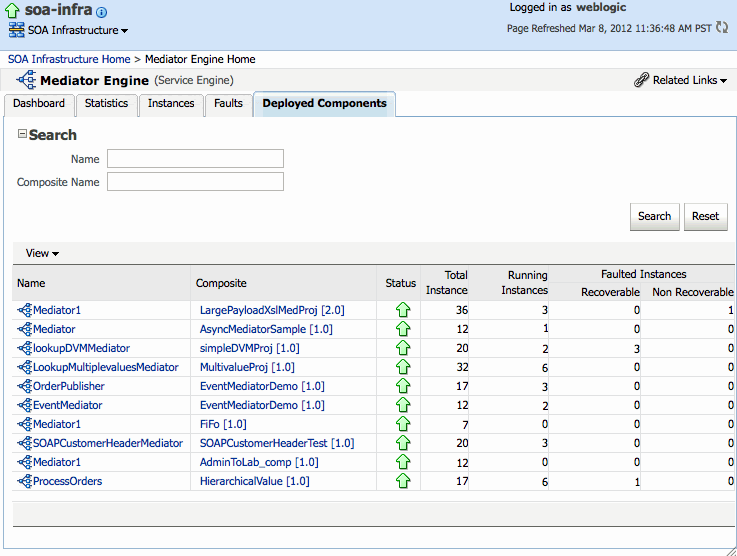Click the mediator icon beside lookupDVMMediator
Image resolution: width=737 pixels, height=556 pixels.
pos(24,348)
